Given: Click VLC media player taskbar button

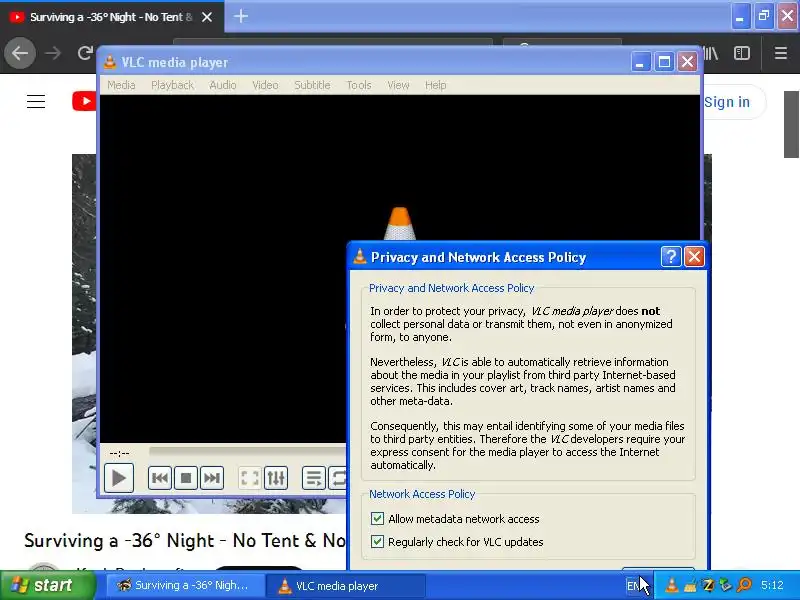Looking at the screenshot, I should [x=346, y=585].
